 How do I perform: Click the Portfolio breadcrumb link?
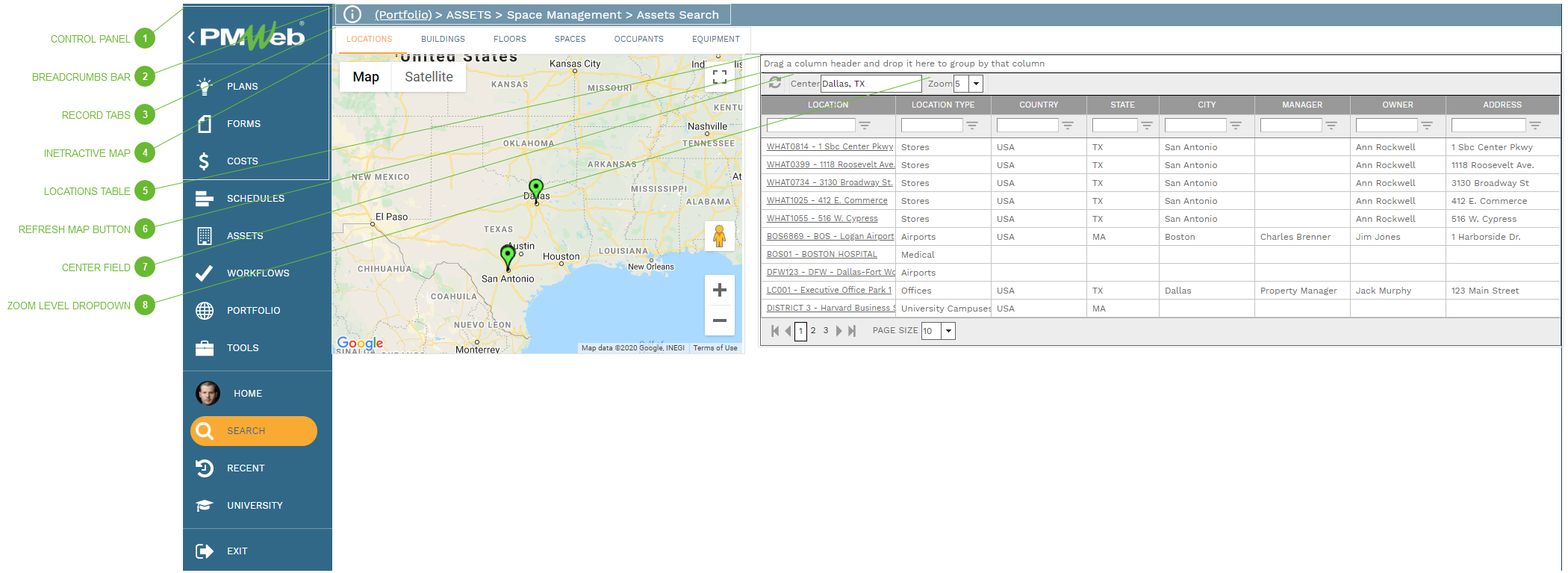[403, 15]
